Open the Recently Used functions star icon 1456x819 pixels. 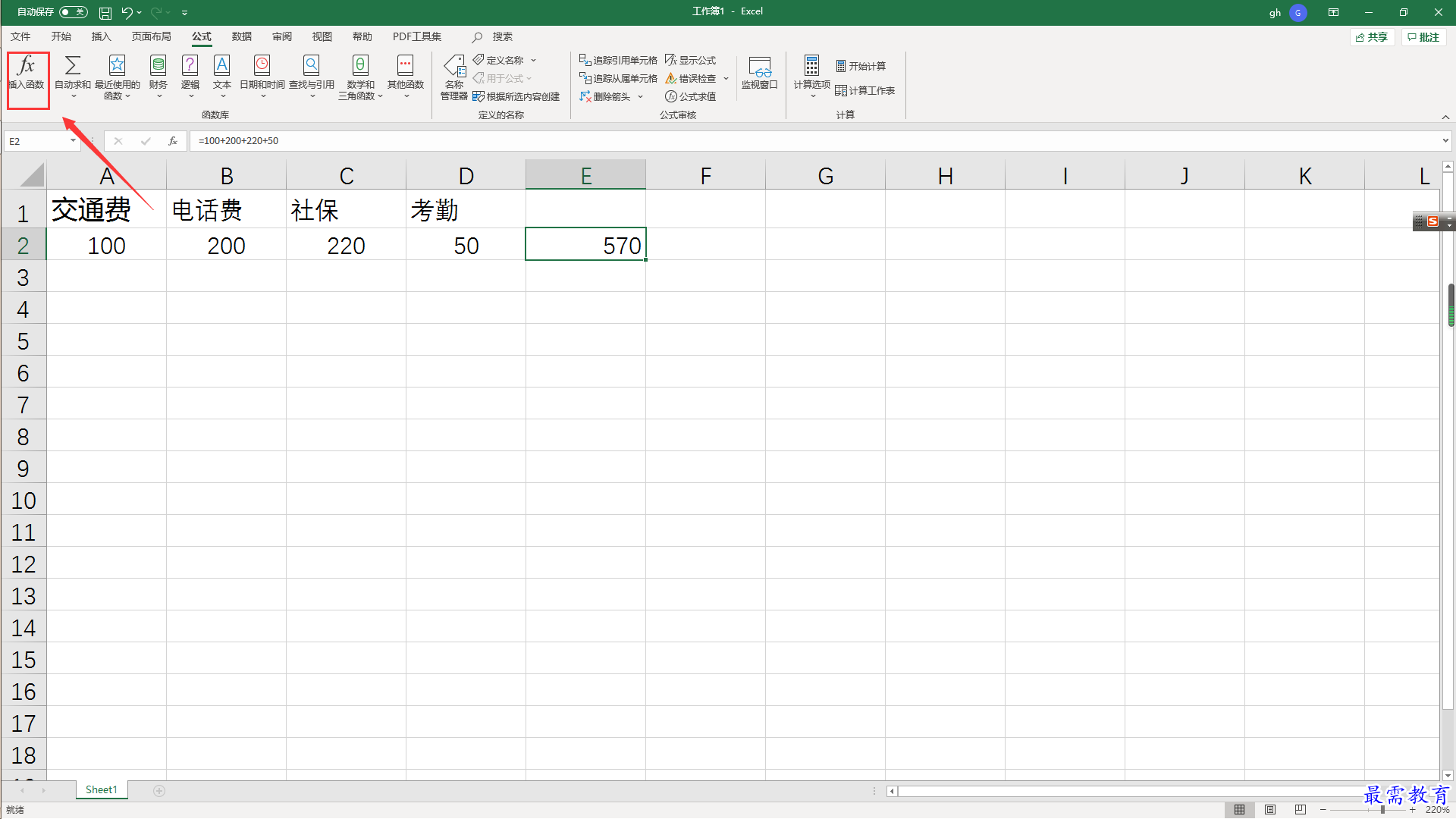click(117, 76)
